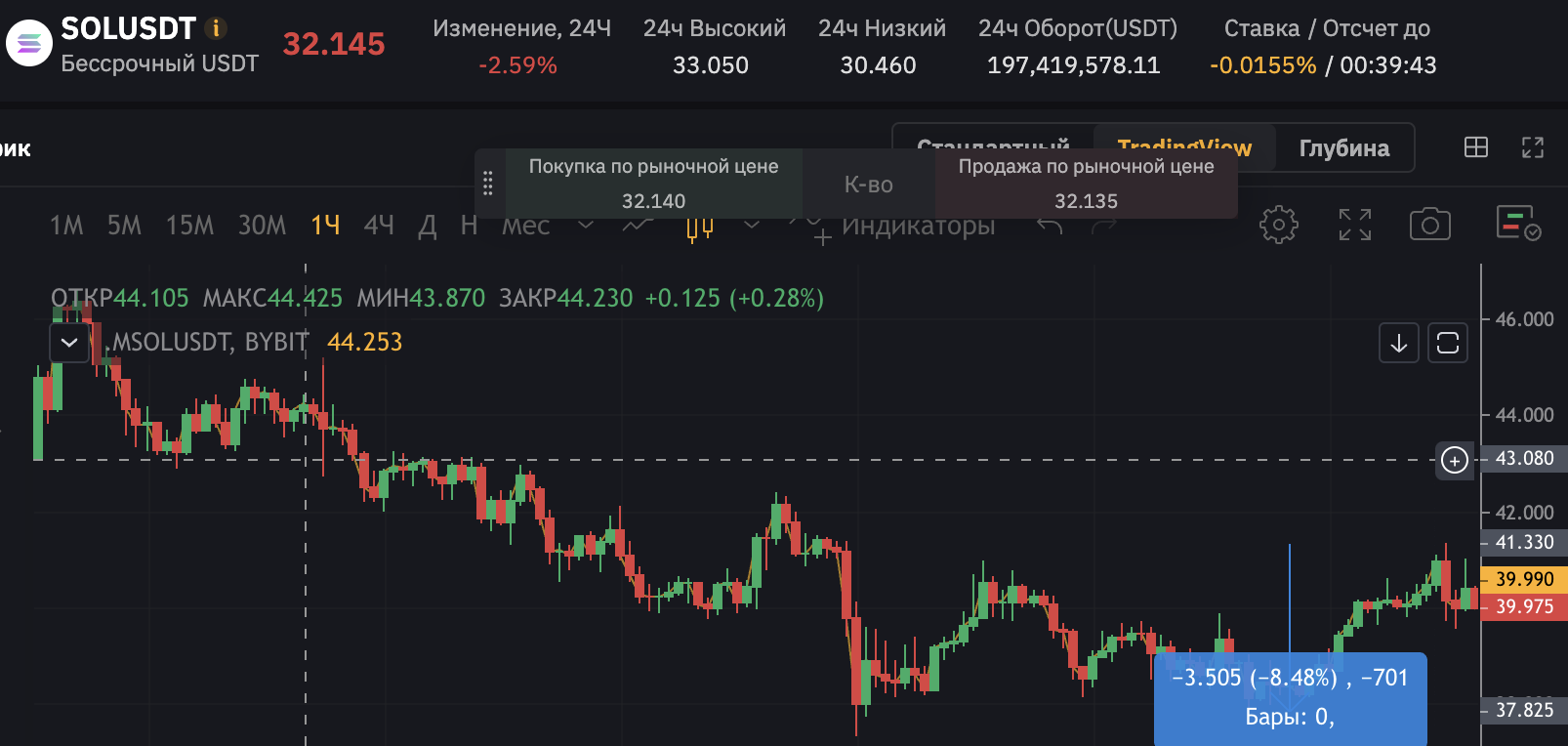Select the Н weekly timeframe
This screenshot has width=1568, height=746.
(469, 226)
